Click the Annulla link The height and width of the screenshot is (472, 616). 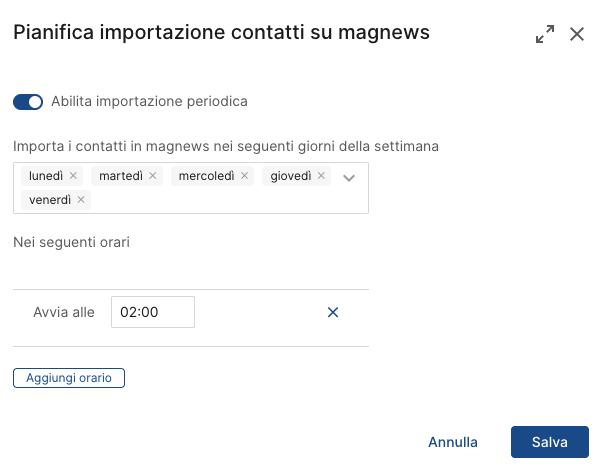click(453, 442)
